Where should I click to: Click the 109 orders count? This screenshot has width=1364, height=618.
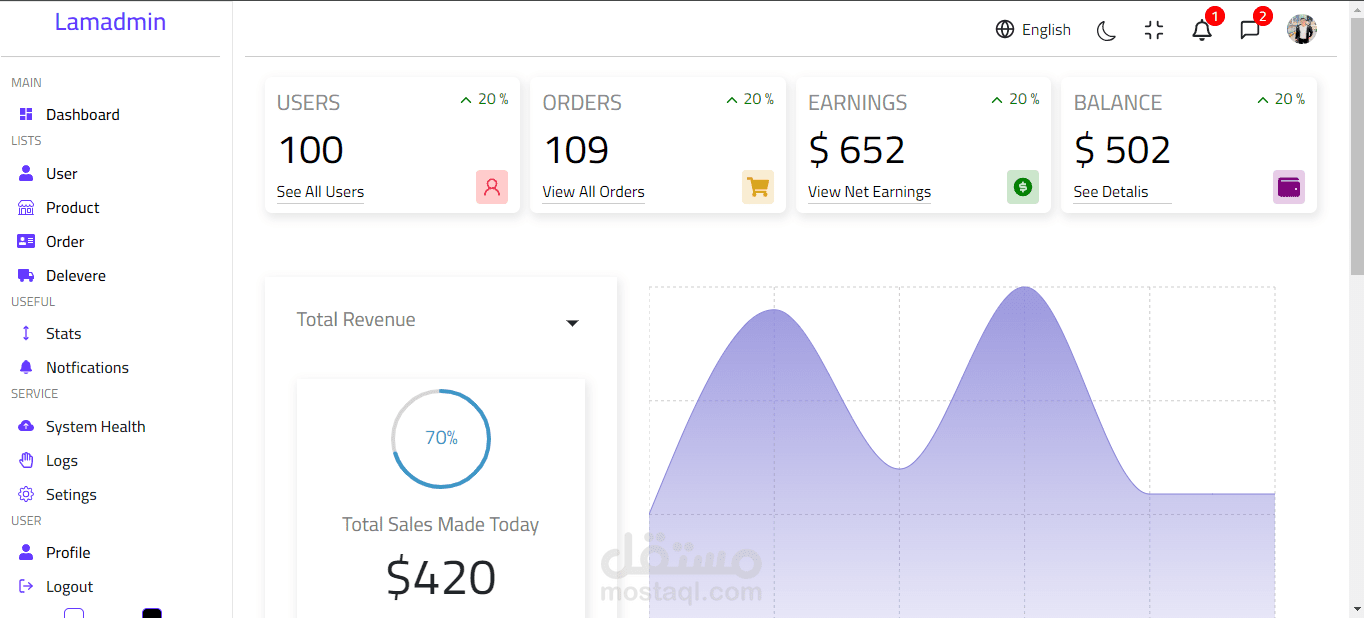(576, 150)
